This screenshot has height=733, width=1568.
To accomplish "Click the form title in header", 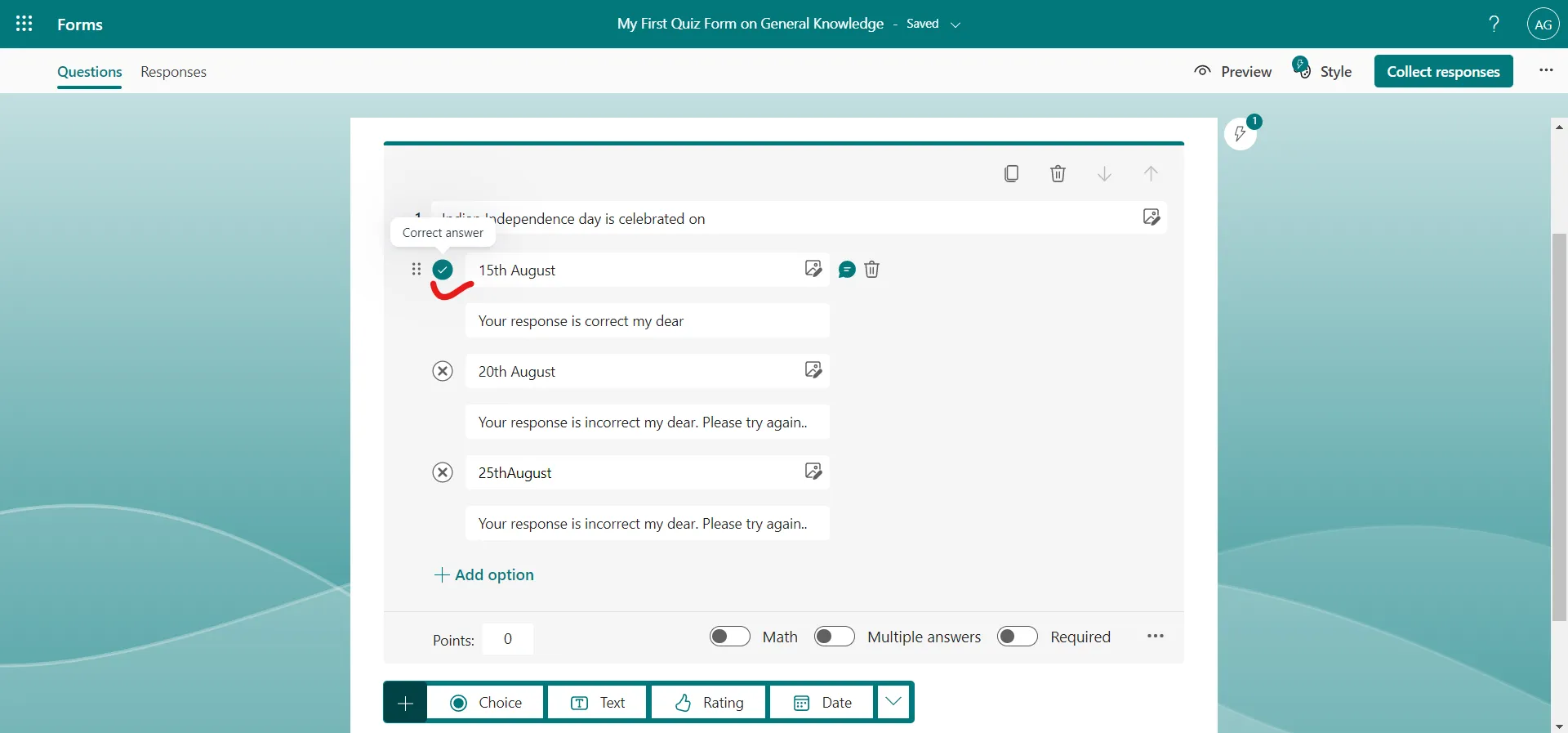I will (751, 24).
